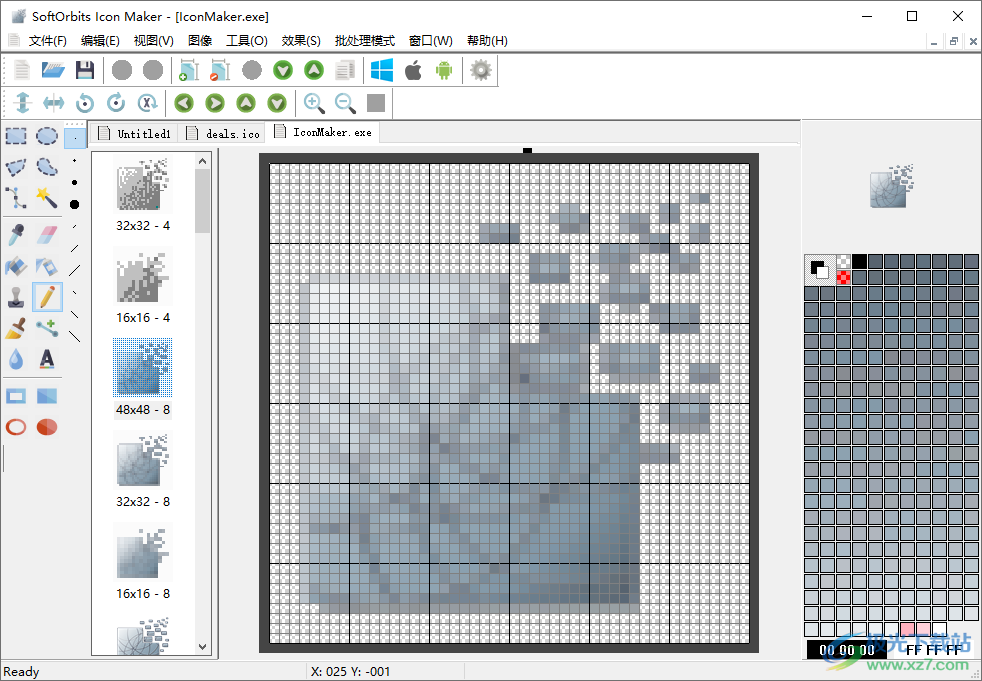Viewport: 982px width, 681px height.
Task: Select the Text tool
Action: [x=47, y=359]
